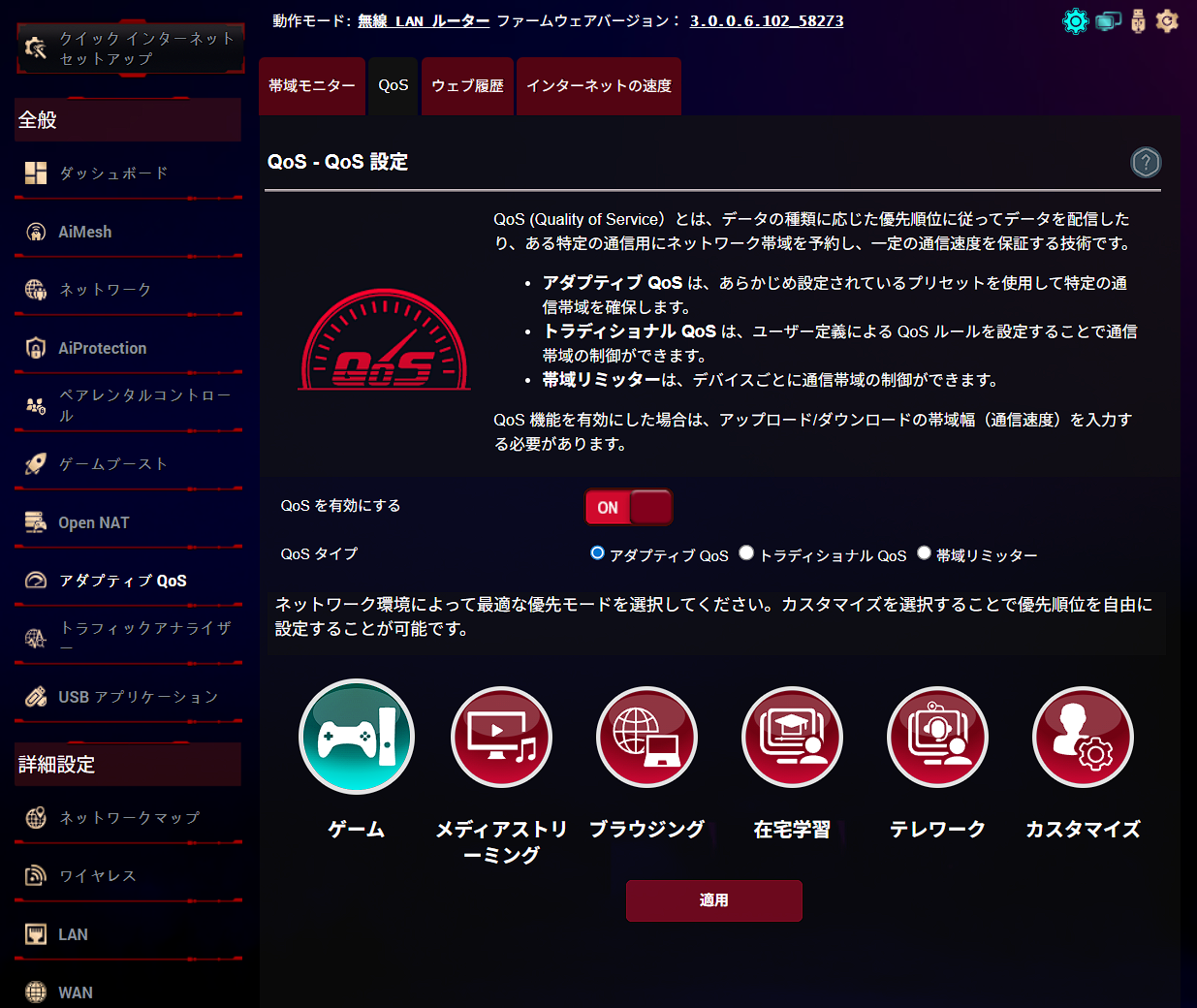The height and width of the screenshot is (1008, 1197).
Task: Open the ダッシュボード menu label
Action: pos(113,173)
